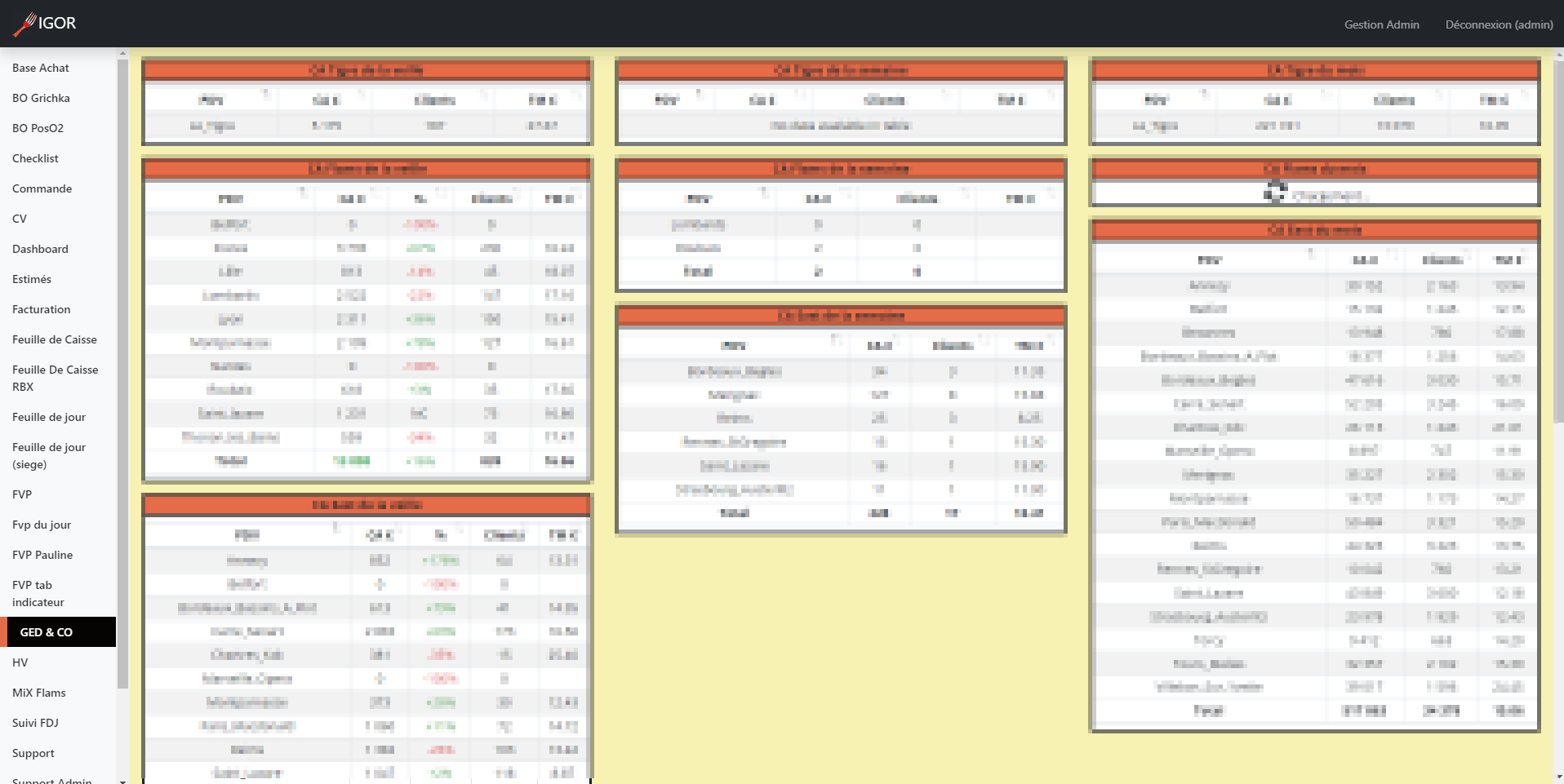Open Feuille De Caisse RBX

55,379
